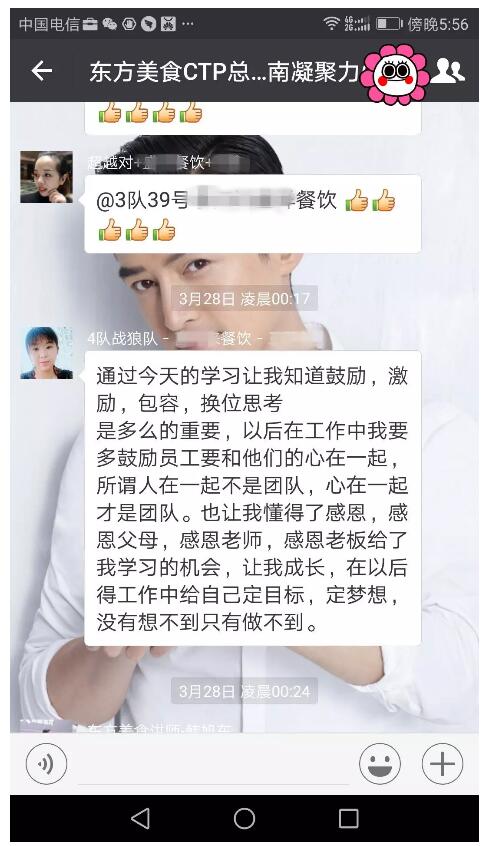Open group members icon in header
490x846 pixels.
(447, 71)
